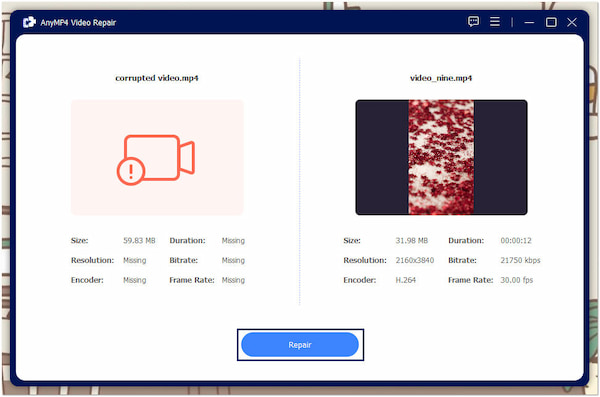The image size is (600, 397).
Task: Click the 31.98 MB size value
Action: point(412,240)
